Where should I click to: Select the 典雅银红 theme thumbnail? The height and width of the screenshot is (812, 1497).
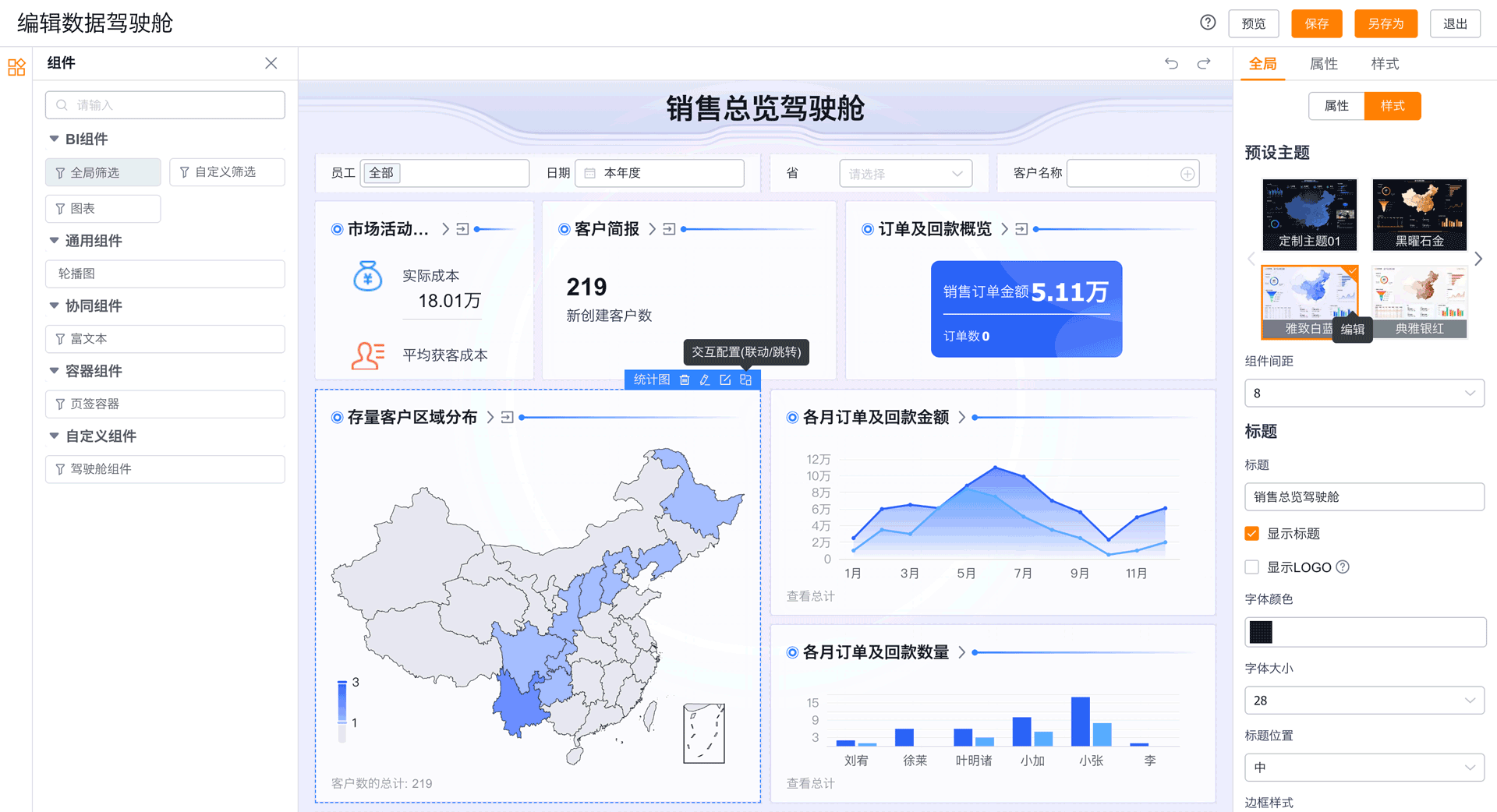tap(1419, 302)
